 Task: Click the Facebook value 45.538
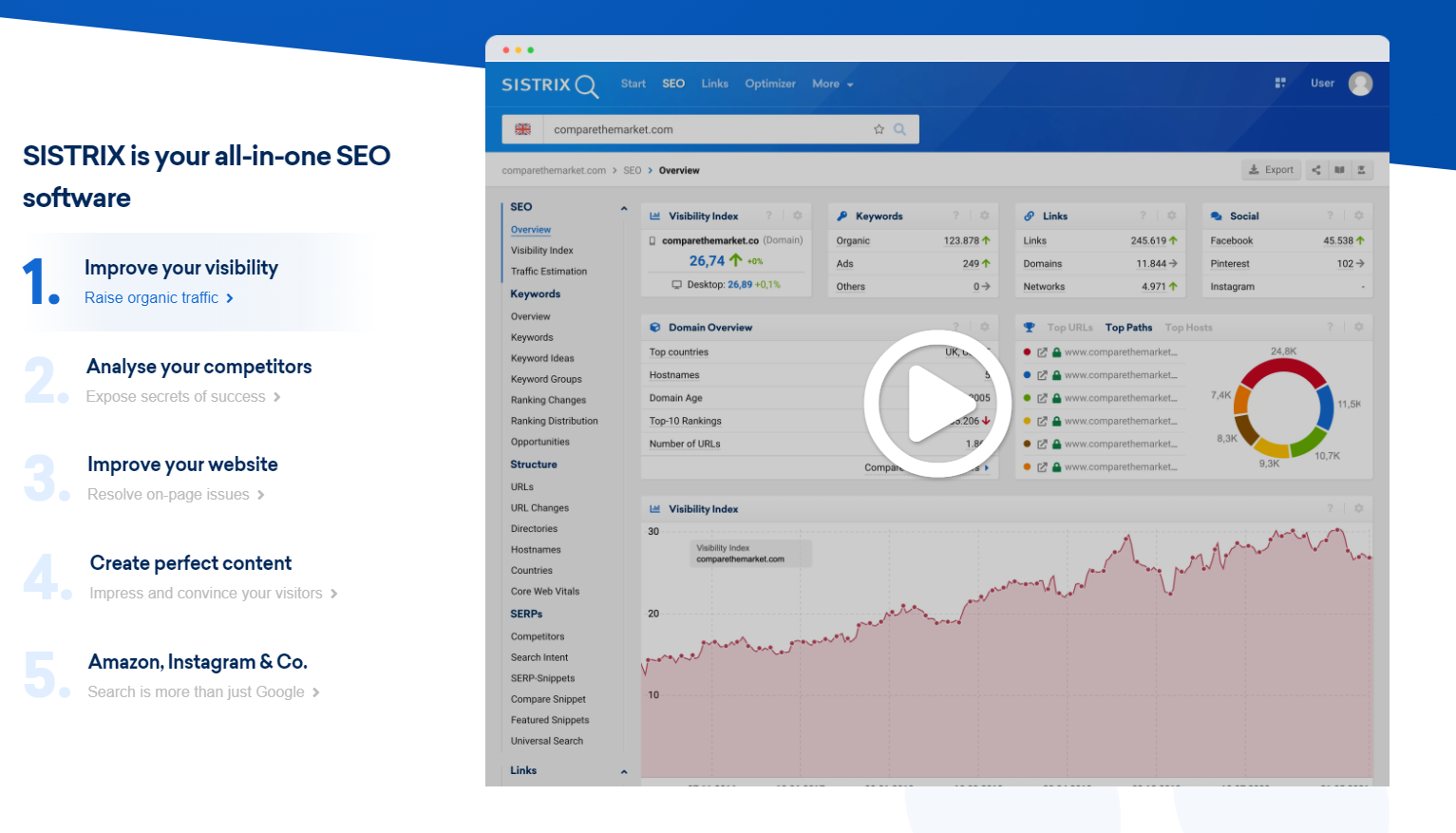tap(1338, 241)
